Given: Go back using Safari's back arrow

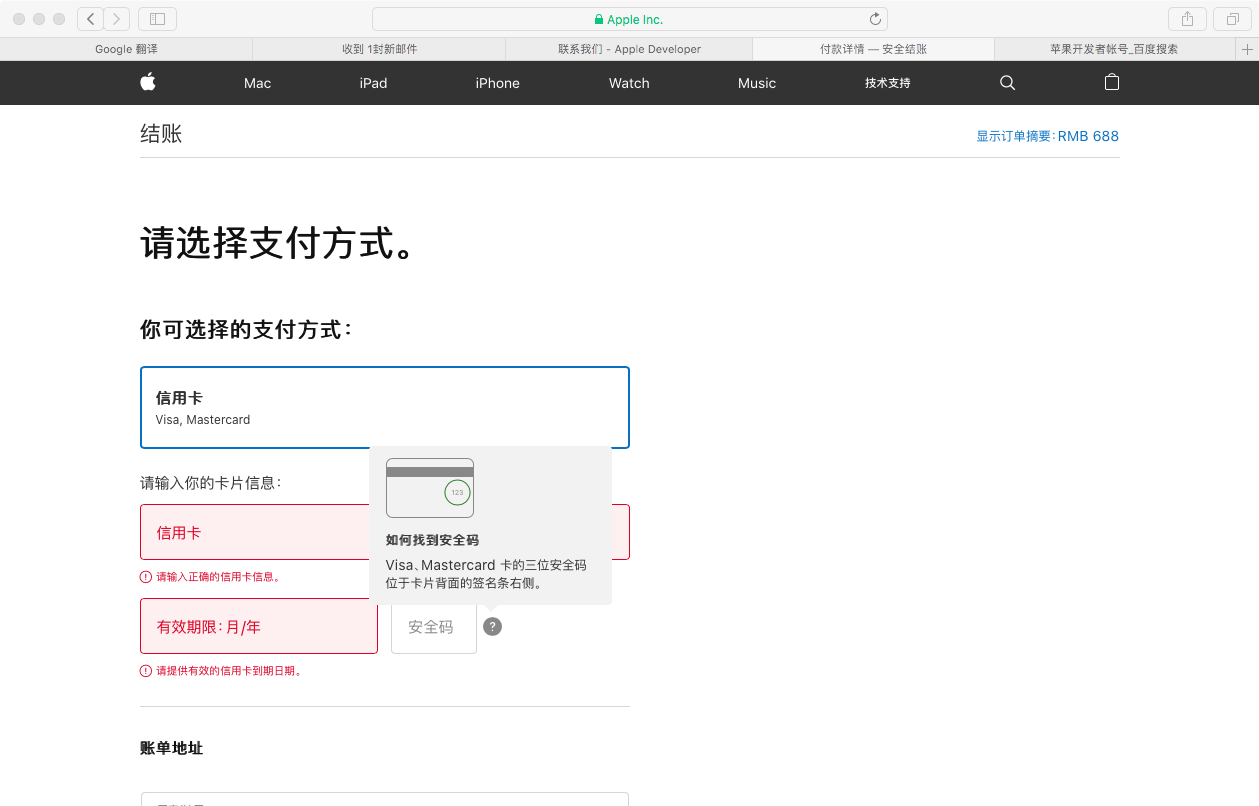Looking at the screenshot, I should [x=91, y=19].
